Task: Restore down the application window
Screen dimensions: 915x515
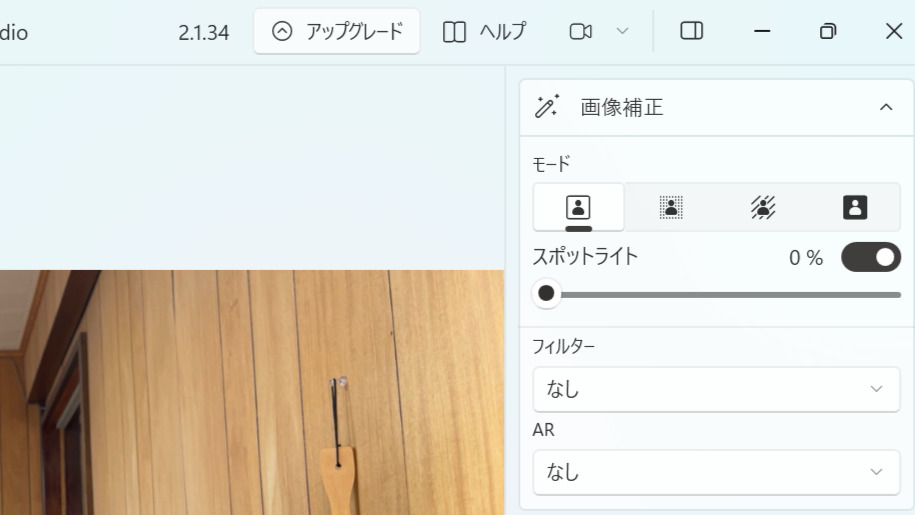Action: click(827, 32)
